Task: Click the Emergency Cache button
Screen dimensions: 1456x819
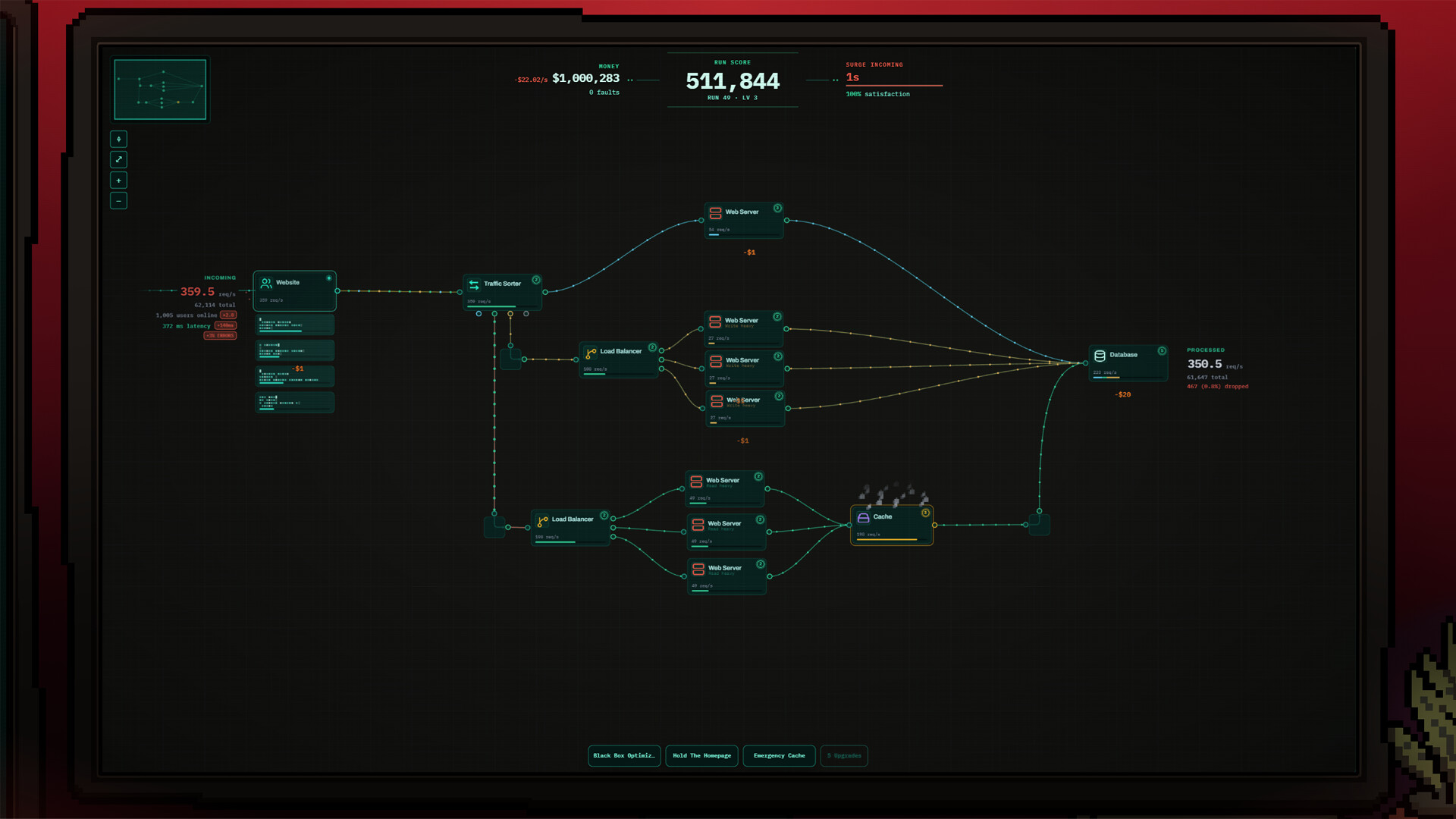Action: [x=779, y=755]
